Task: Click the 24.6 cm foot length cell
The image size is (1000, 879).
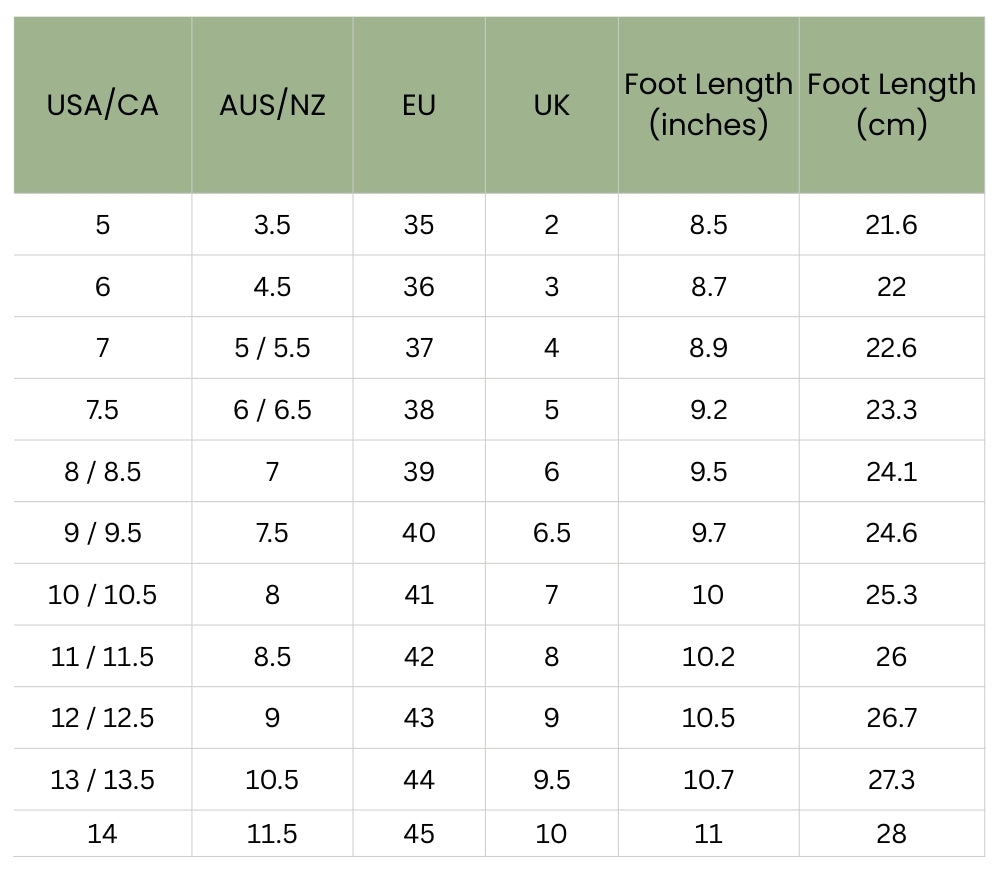Action: click(x=891, y=533)
